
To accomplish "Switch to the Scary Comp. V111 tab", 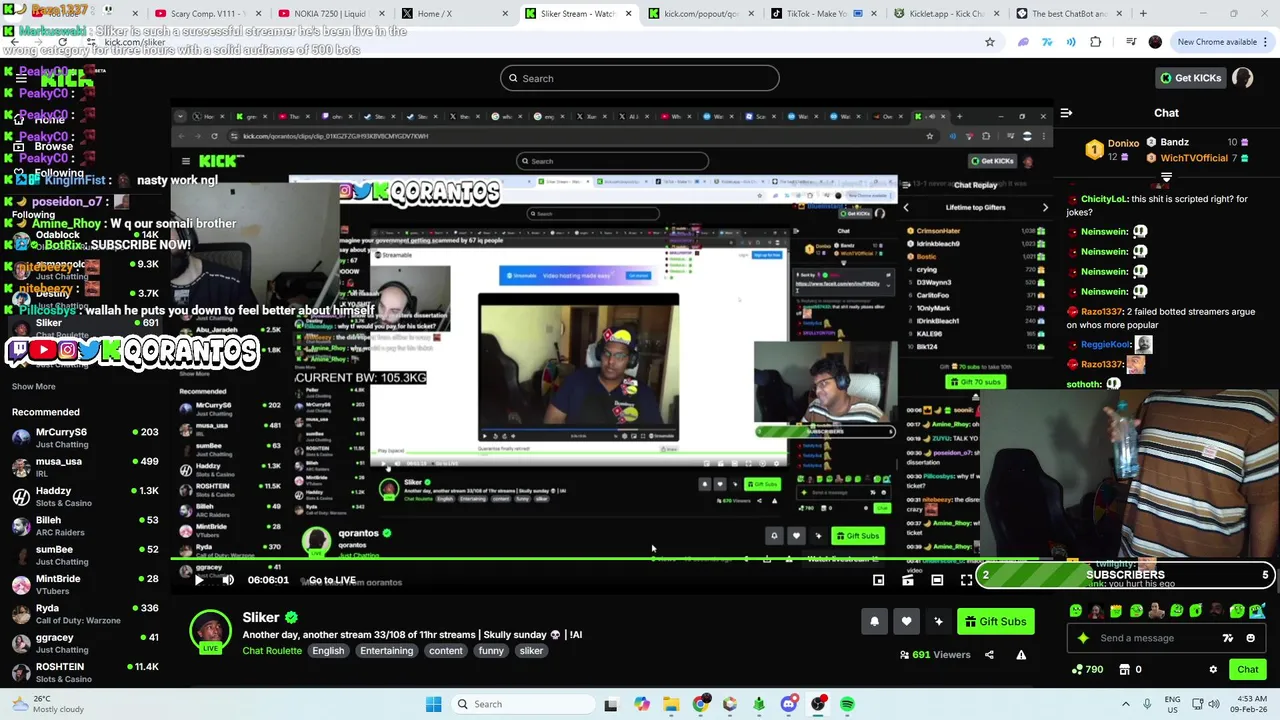I will [x=202, y=14].
